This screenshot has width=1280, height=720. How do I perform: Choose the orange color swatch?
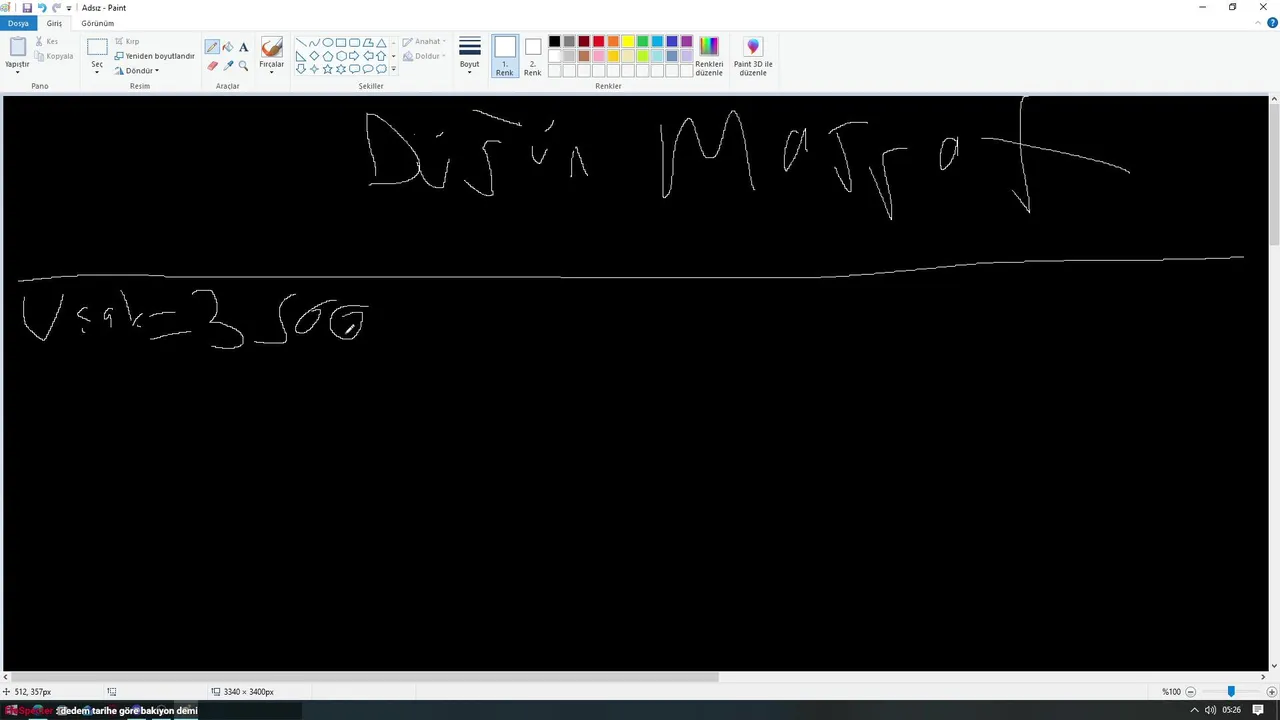tap(613, 41)
